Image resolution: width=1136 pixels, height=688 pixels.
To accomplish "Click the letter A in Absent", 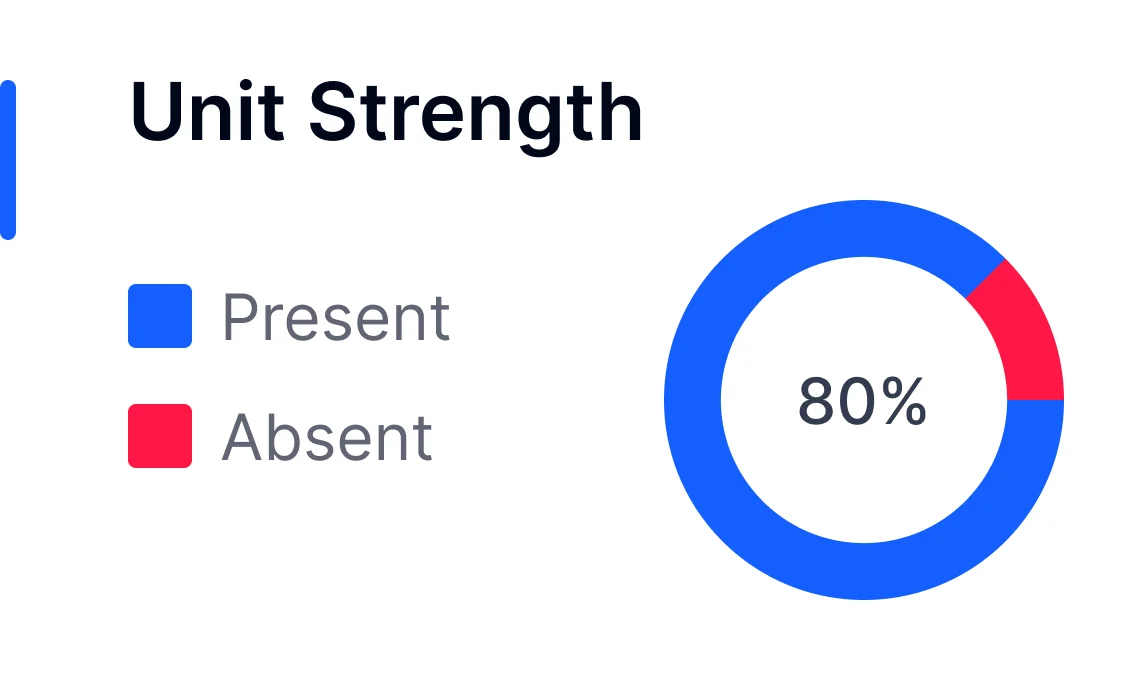I will 242,438.
